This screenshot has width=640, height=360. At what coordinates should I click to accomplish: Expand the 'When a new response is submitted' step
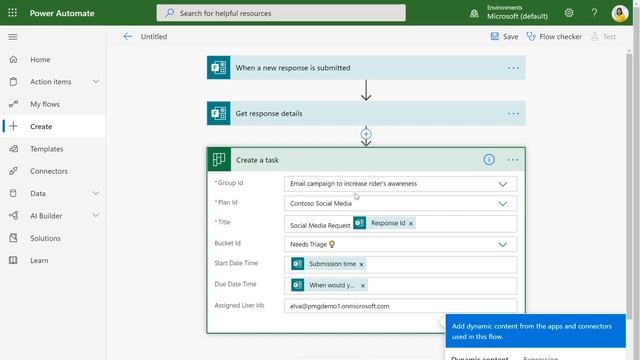tap(366, 68)
